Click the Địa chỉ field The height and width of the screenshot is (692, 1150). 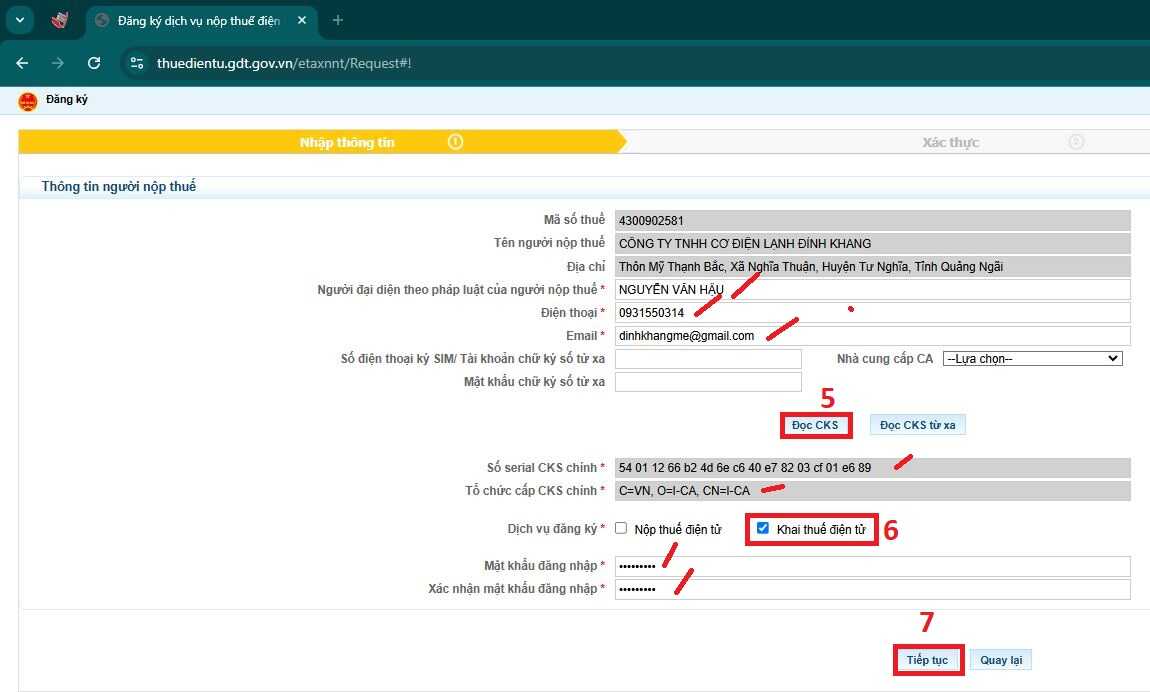tap(873, 267)
